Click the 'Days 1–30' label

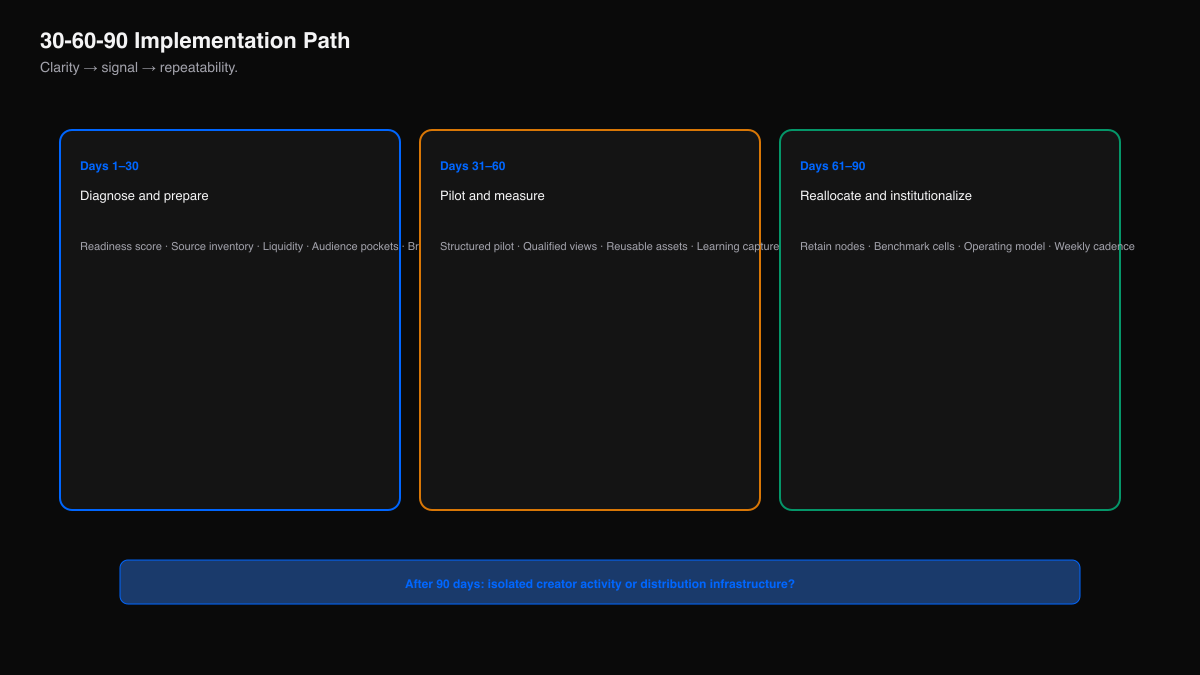109,166
